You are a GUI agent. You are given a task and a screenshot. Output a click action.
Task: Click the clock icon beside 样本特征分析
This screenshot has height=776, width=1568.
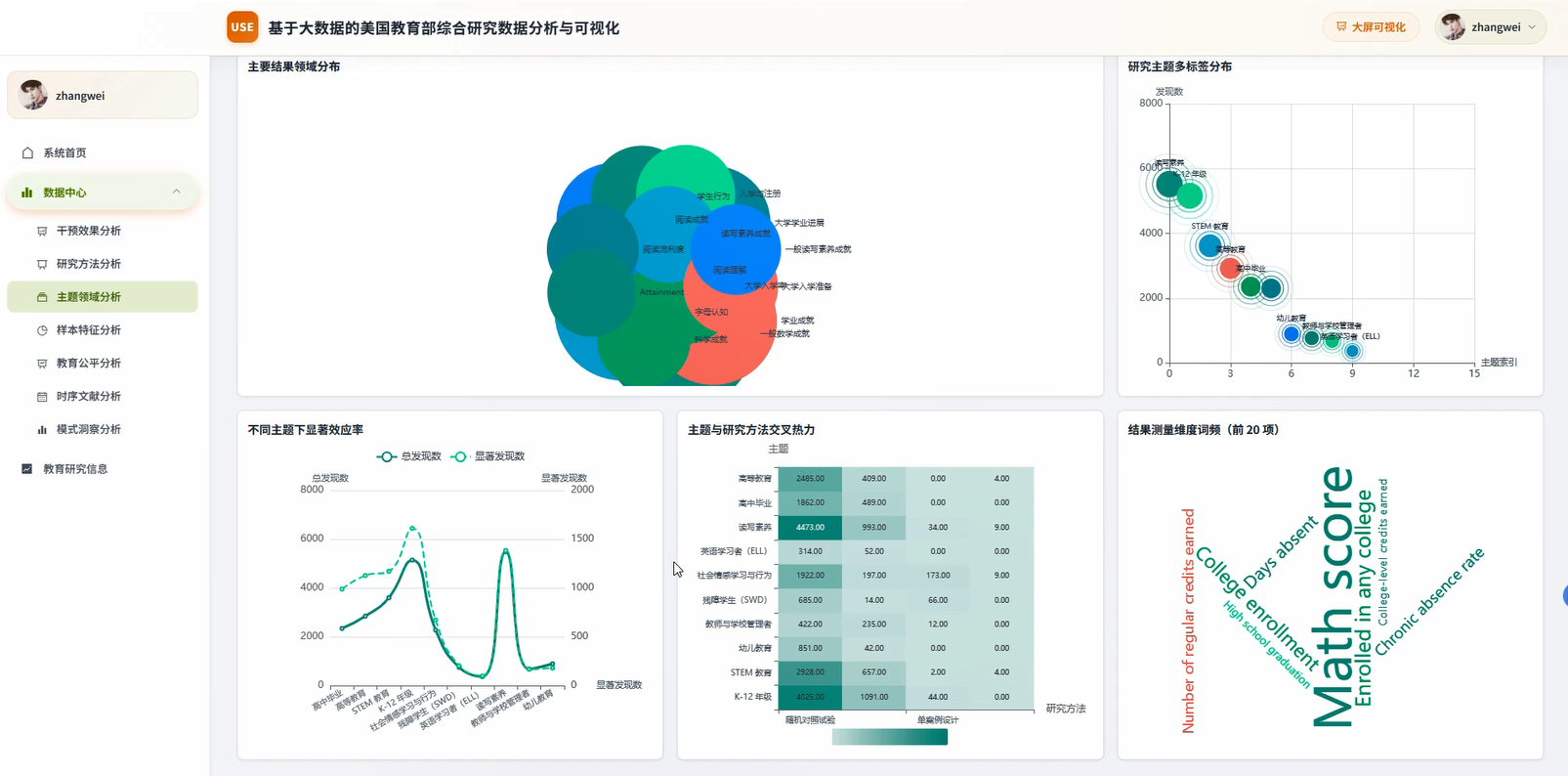[x=42, y=330]
